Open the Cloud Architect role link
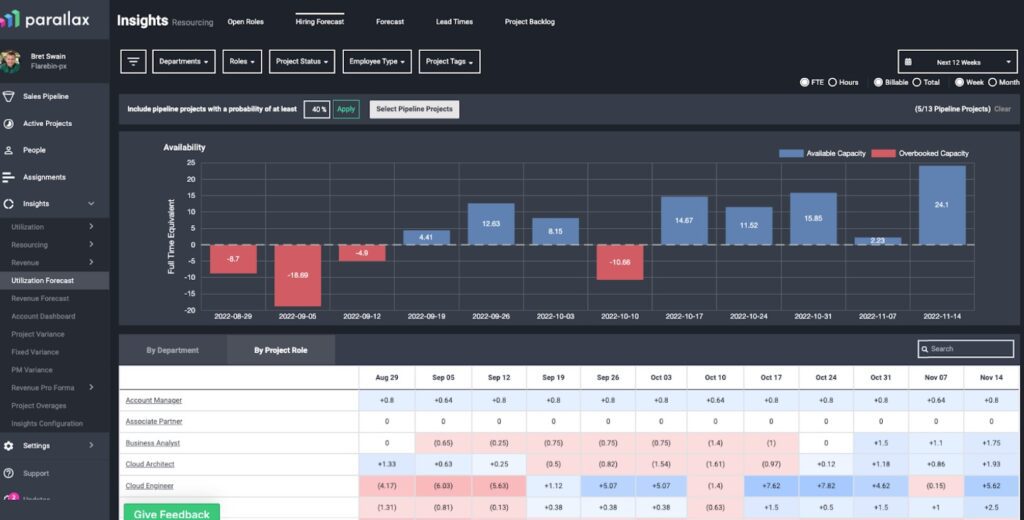 pyautogui.click(x=150, y=464)
